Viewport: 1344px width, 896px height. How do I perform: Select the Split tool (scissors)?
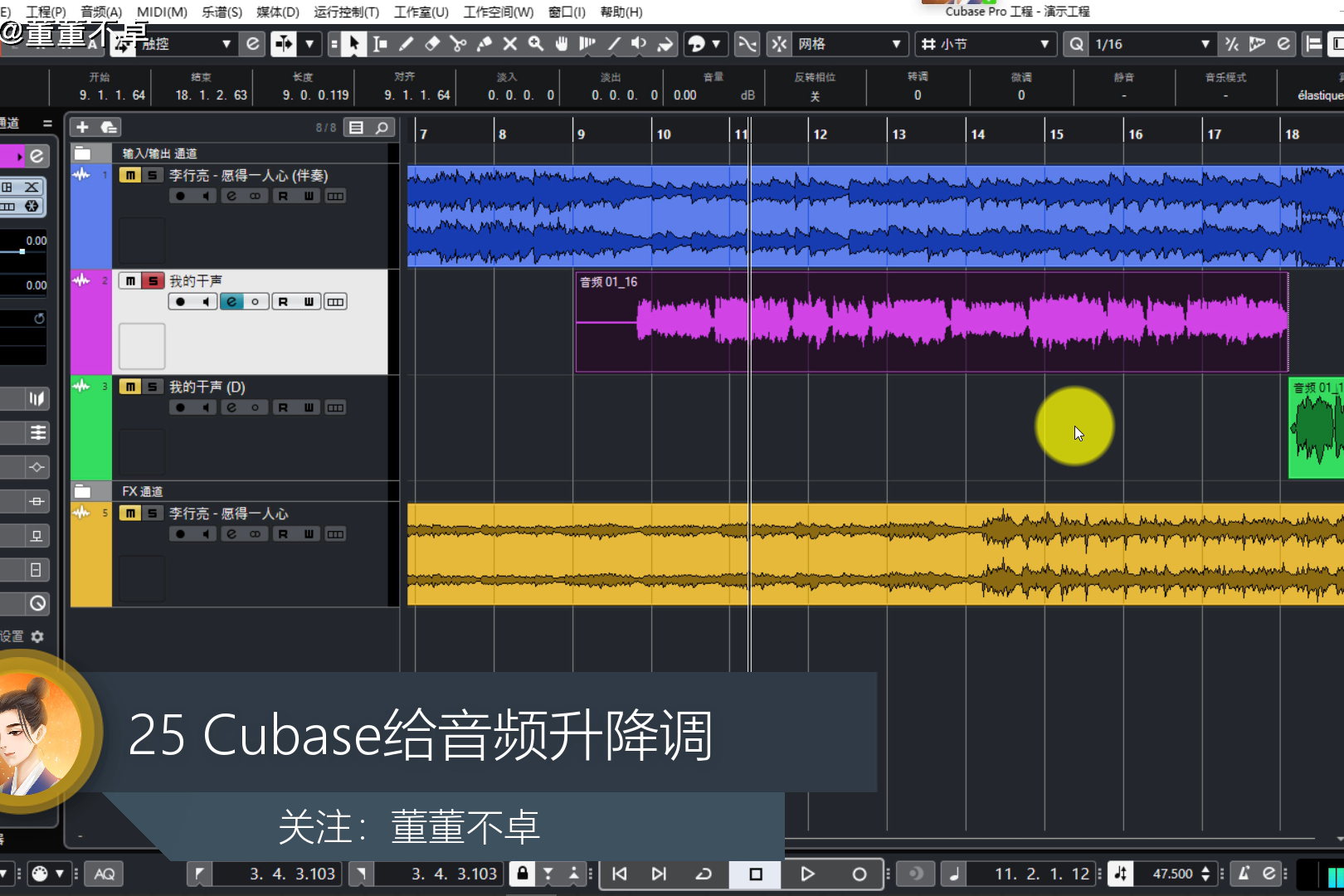point(457,44)
